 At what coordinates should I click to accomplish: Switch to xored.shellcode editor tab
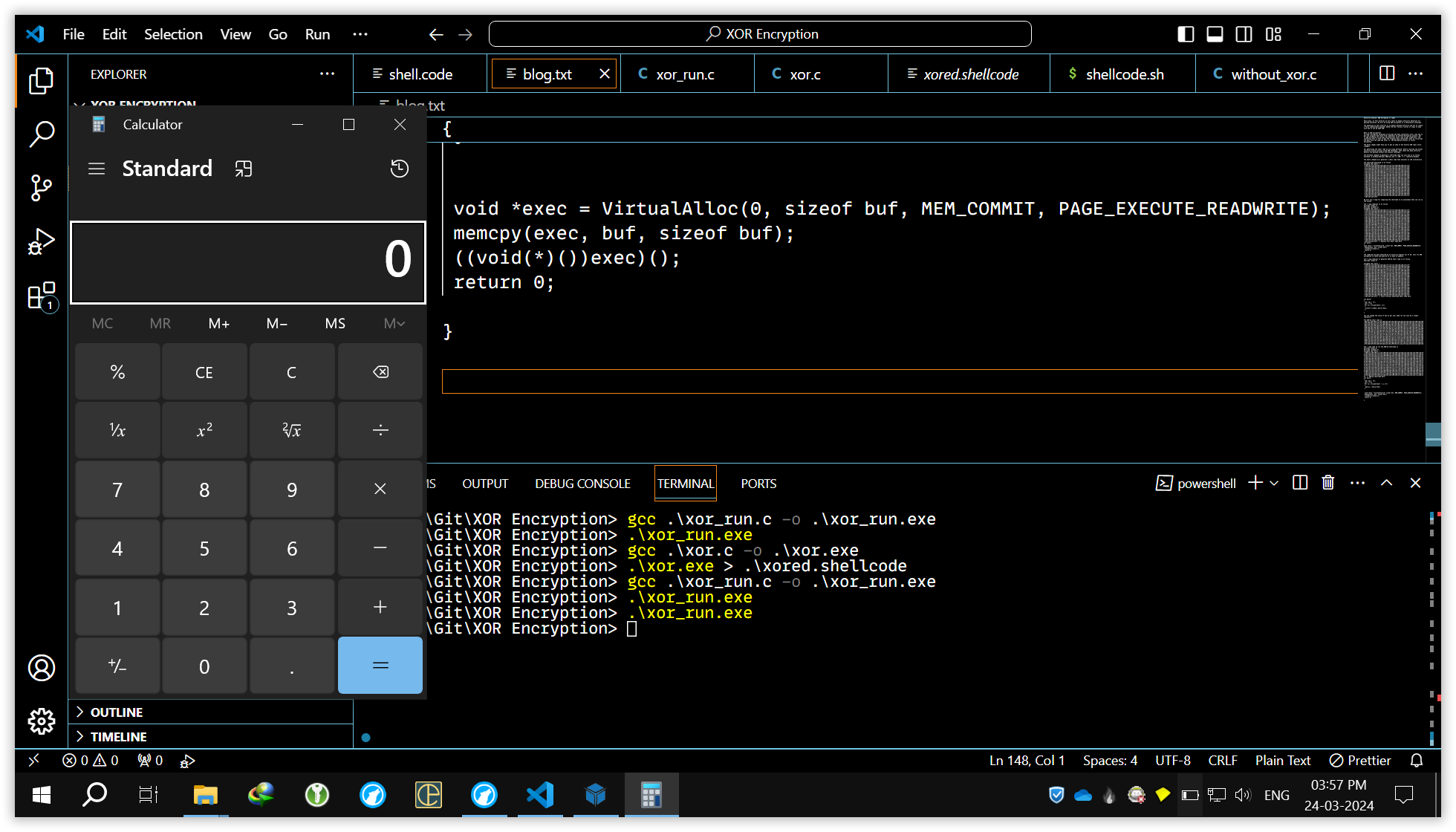coord(970,74)
